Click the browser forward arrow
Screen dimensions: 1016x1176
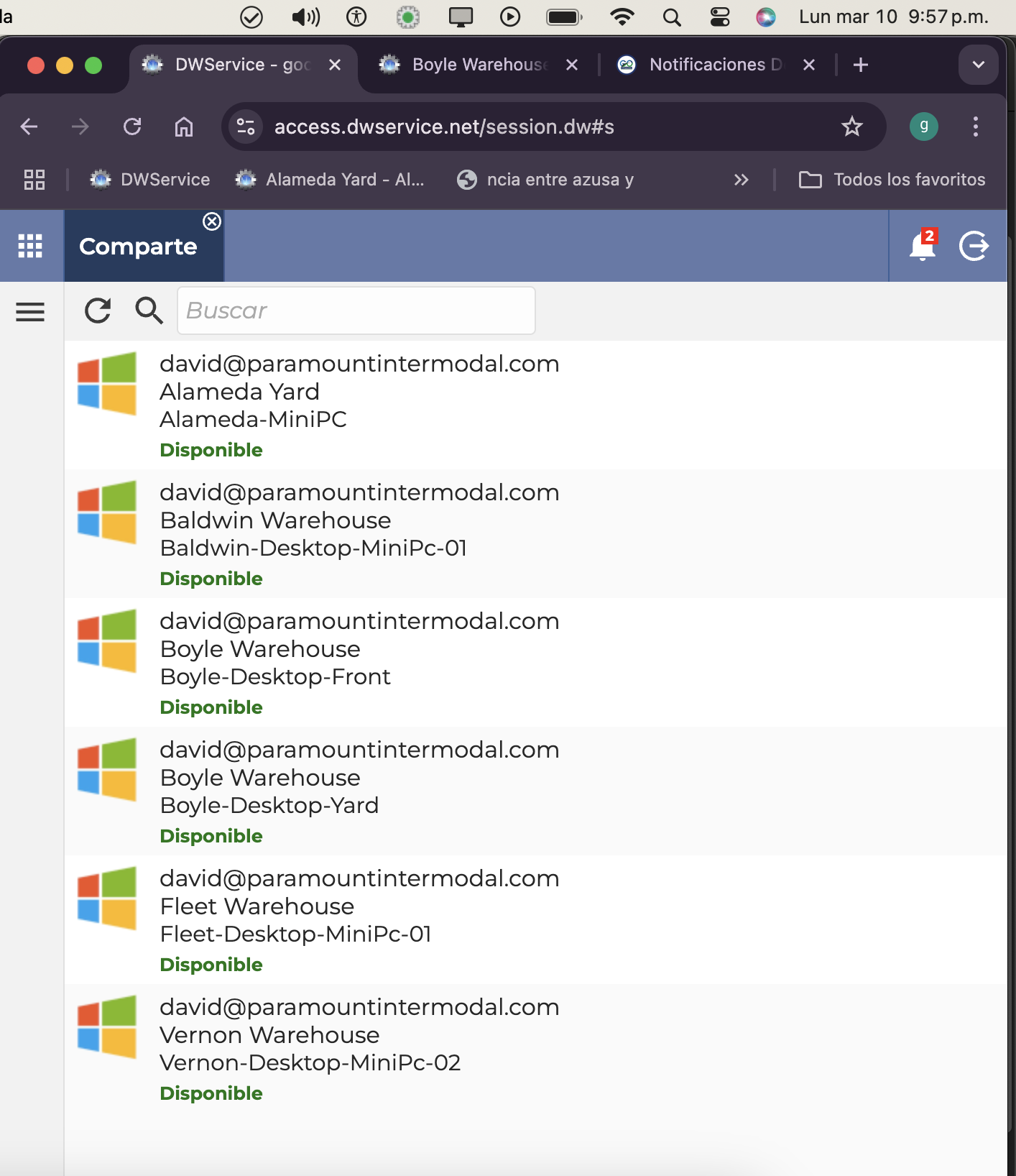pos(80,127)
